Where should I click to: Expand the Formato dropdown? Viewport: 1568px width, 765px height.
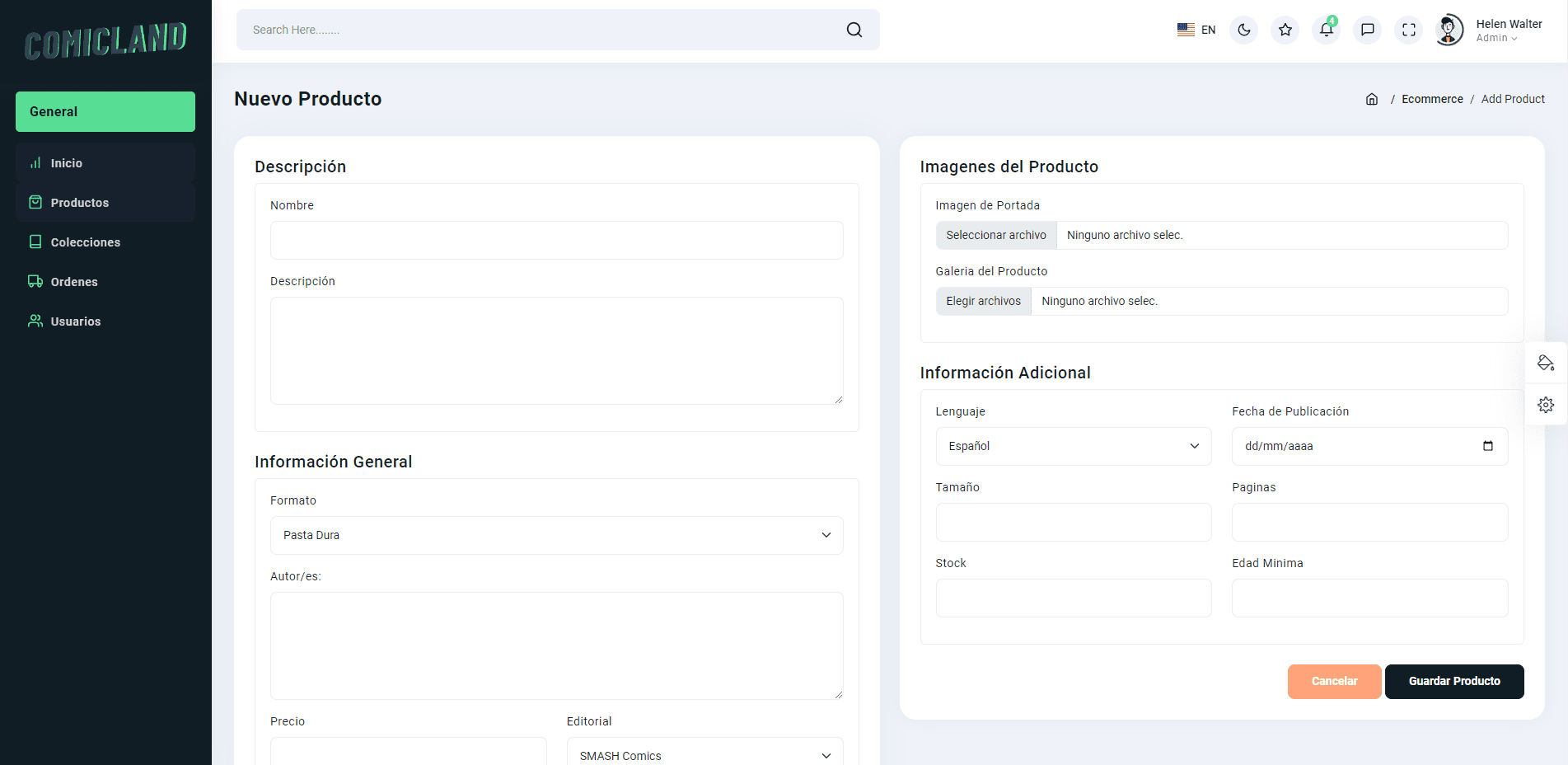tap(556, 535)
